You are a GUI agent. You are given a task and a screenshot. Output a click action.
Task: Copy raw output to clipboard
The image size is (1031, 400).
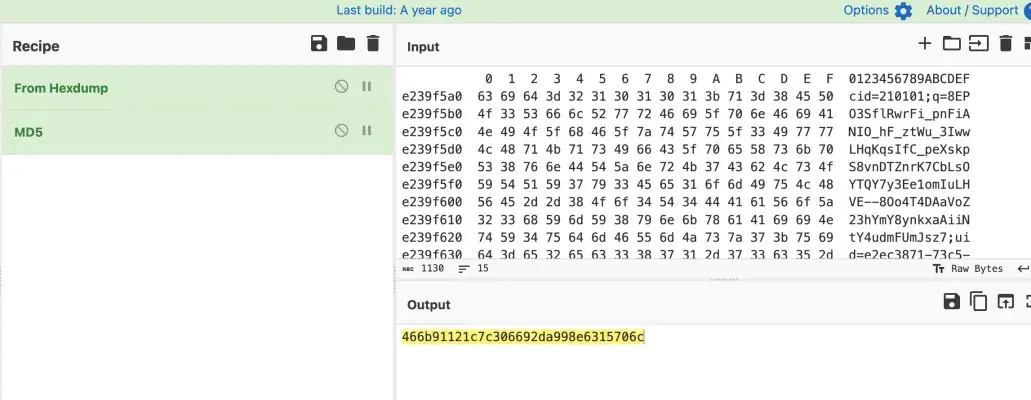tap(978, 301)
